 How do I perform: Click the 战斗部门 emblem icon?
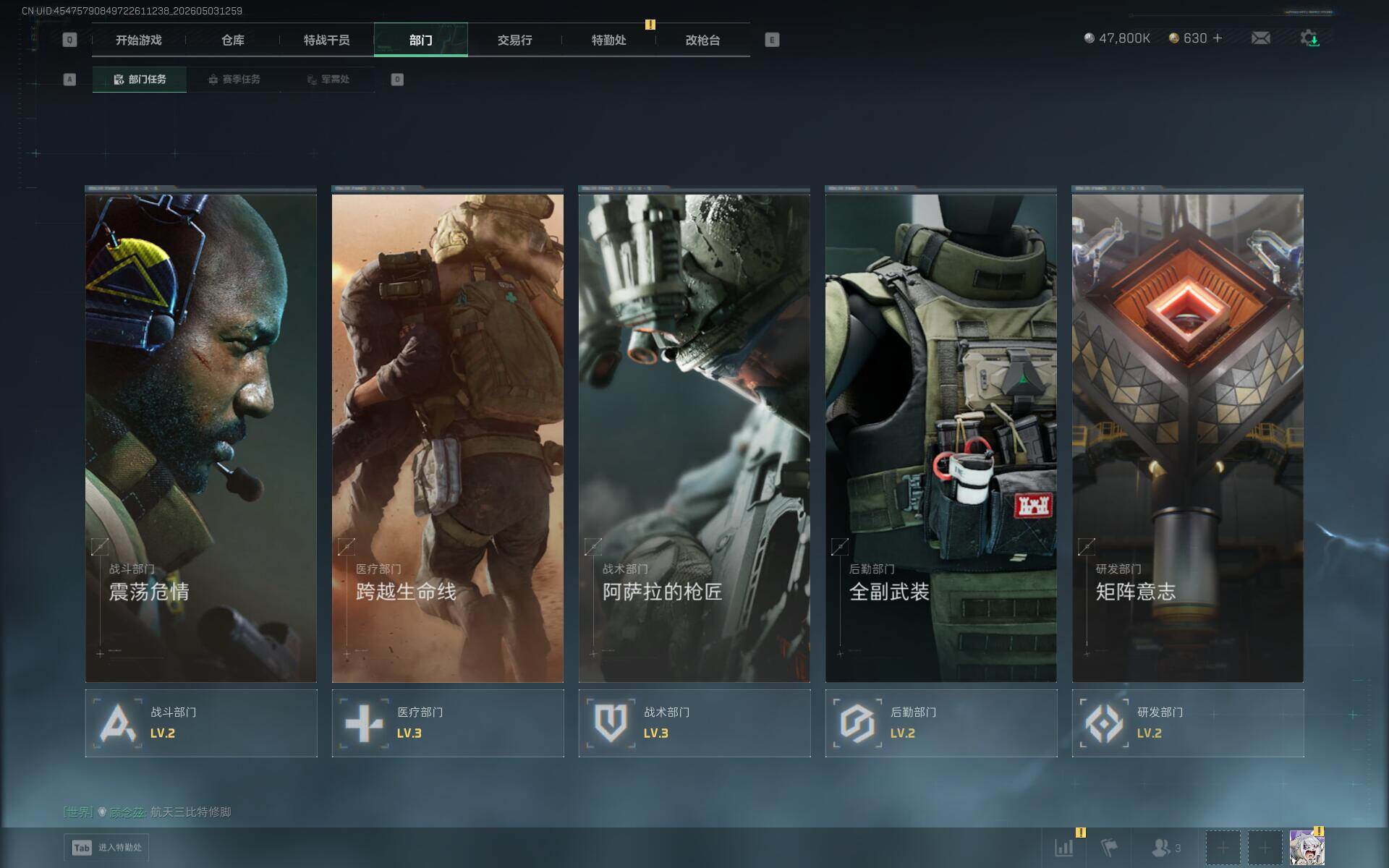(118, 723)
